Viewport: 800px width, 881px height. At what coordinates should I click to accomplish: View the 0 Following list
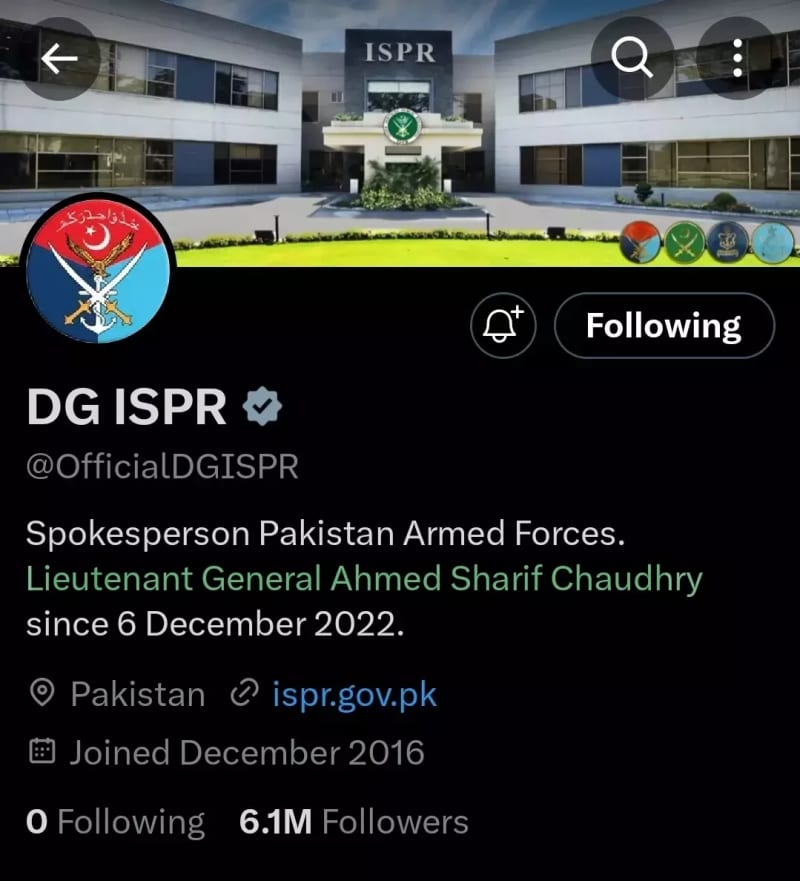[115, 822]
